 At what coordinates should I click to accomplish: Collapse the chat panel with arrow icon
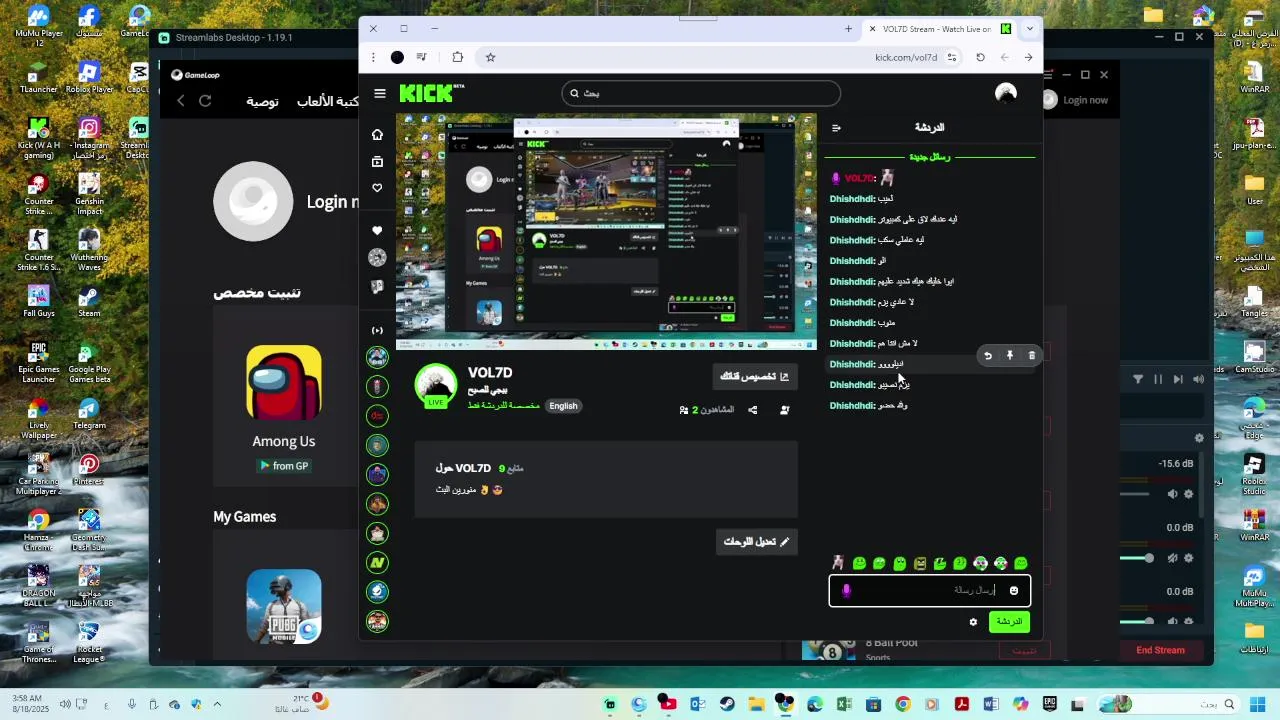point(837,128)
